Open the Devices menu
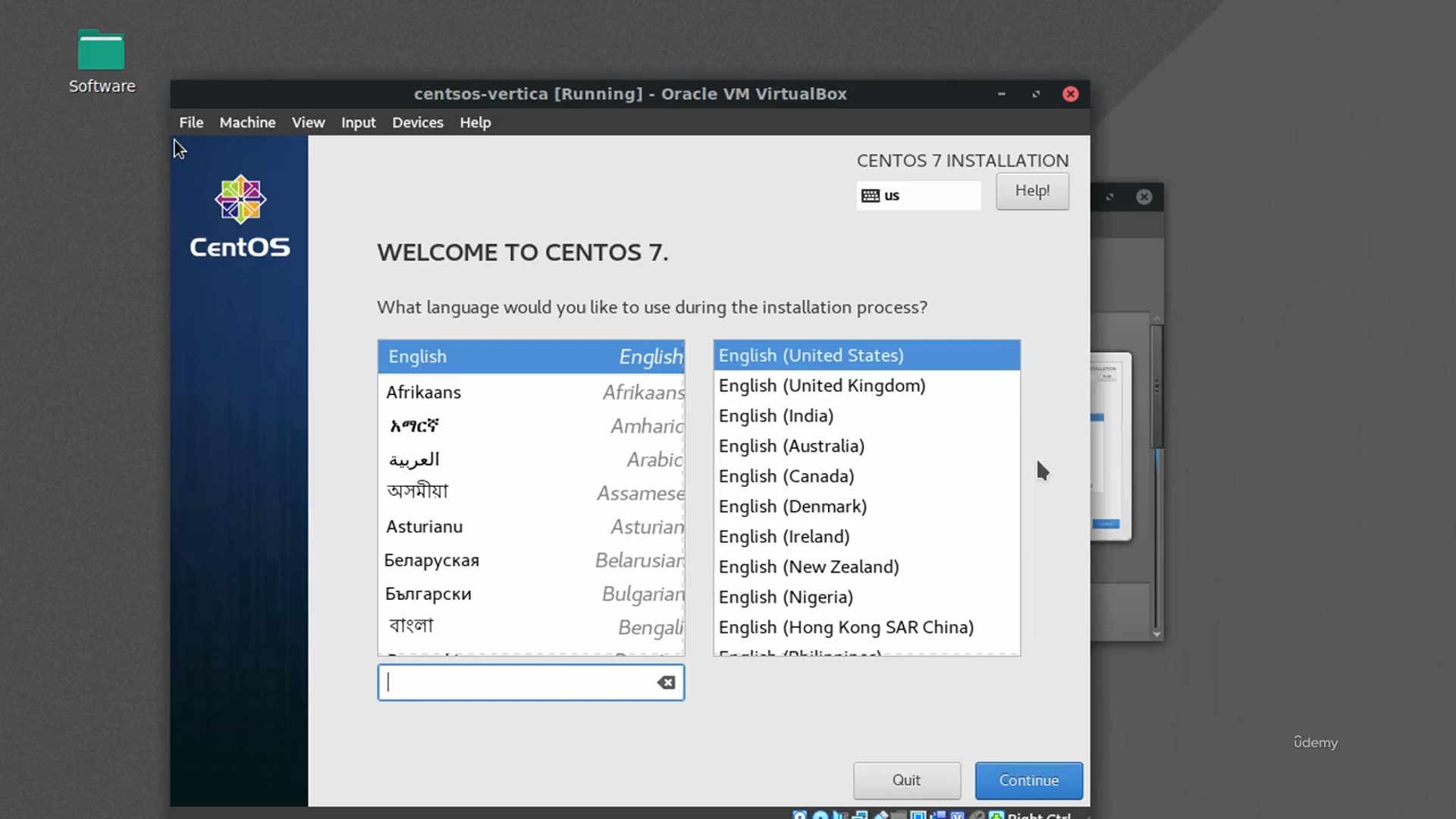The image size is (1456, 819). pos(417,122)
